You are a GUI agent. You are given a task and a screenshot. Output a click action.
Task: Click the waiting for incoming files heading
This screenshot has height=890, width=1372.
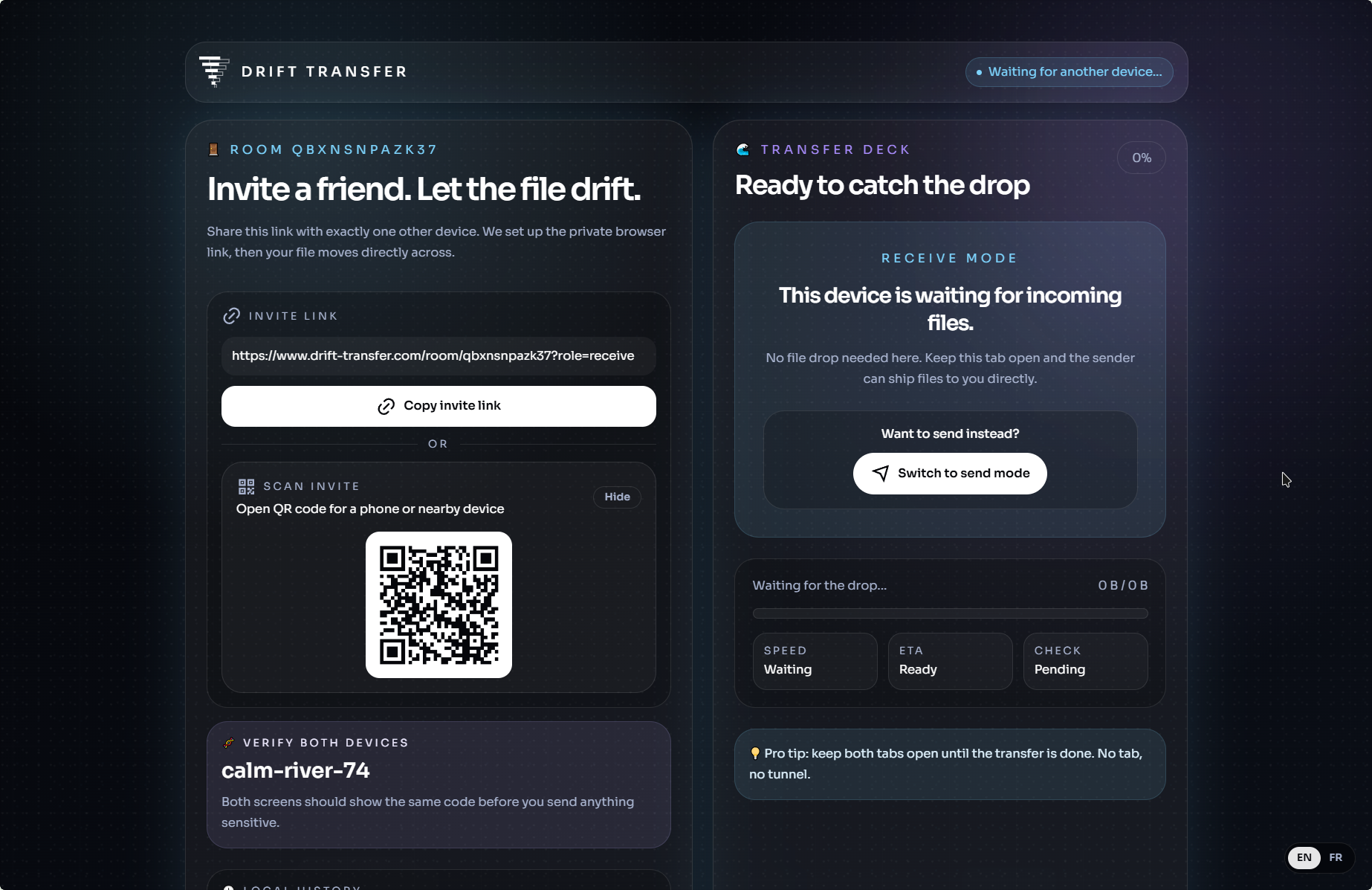[950, 309]
